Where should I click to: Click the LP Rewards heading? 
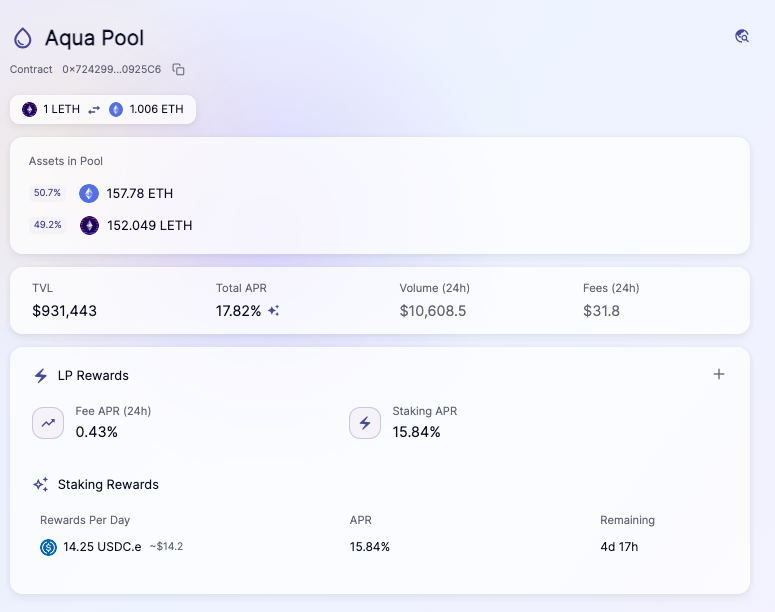tap(93, 376)
